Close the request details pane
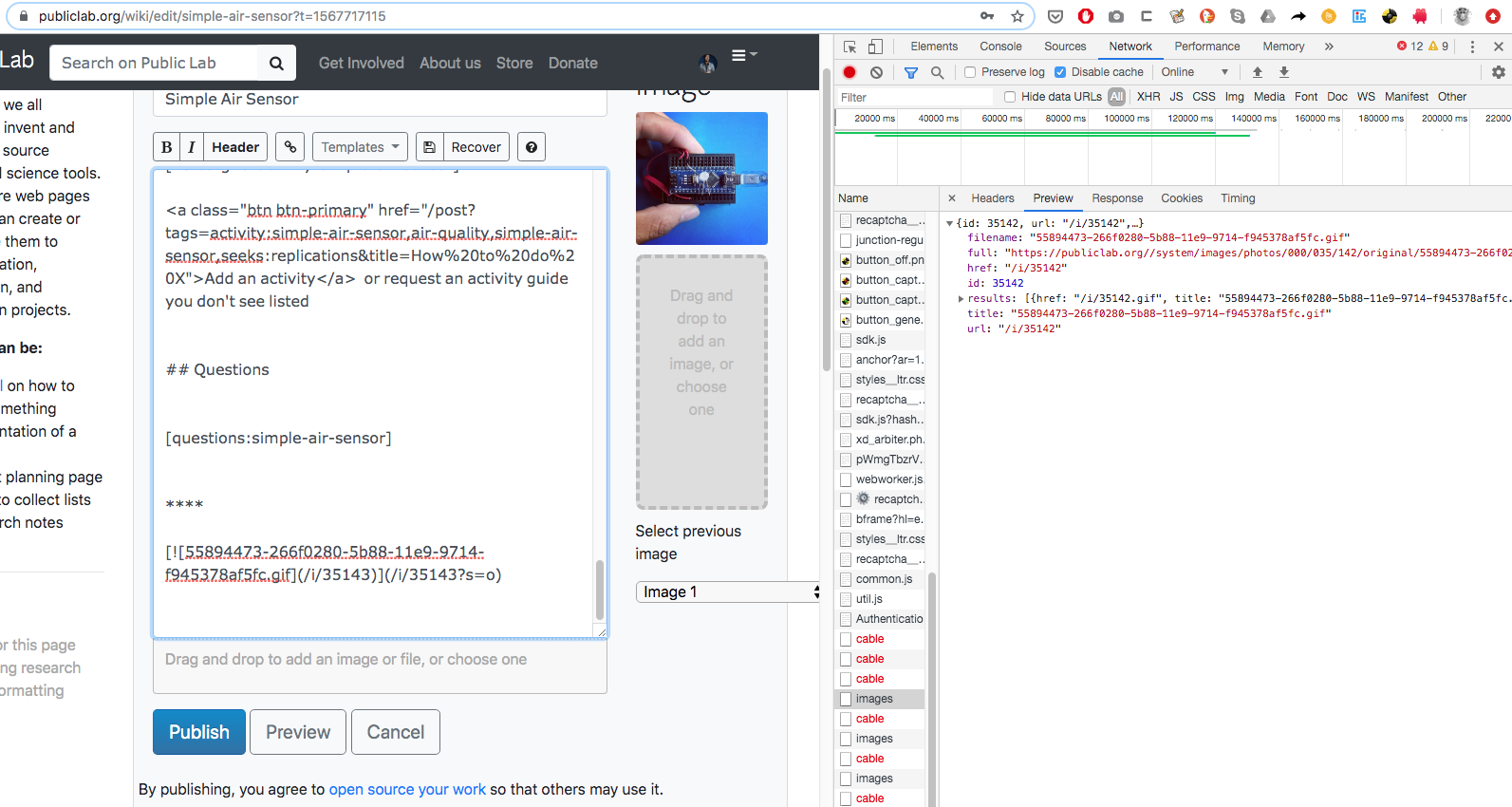Viewport: 1512px width, 807px height. click(952, 198)
